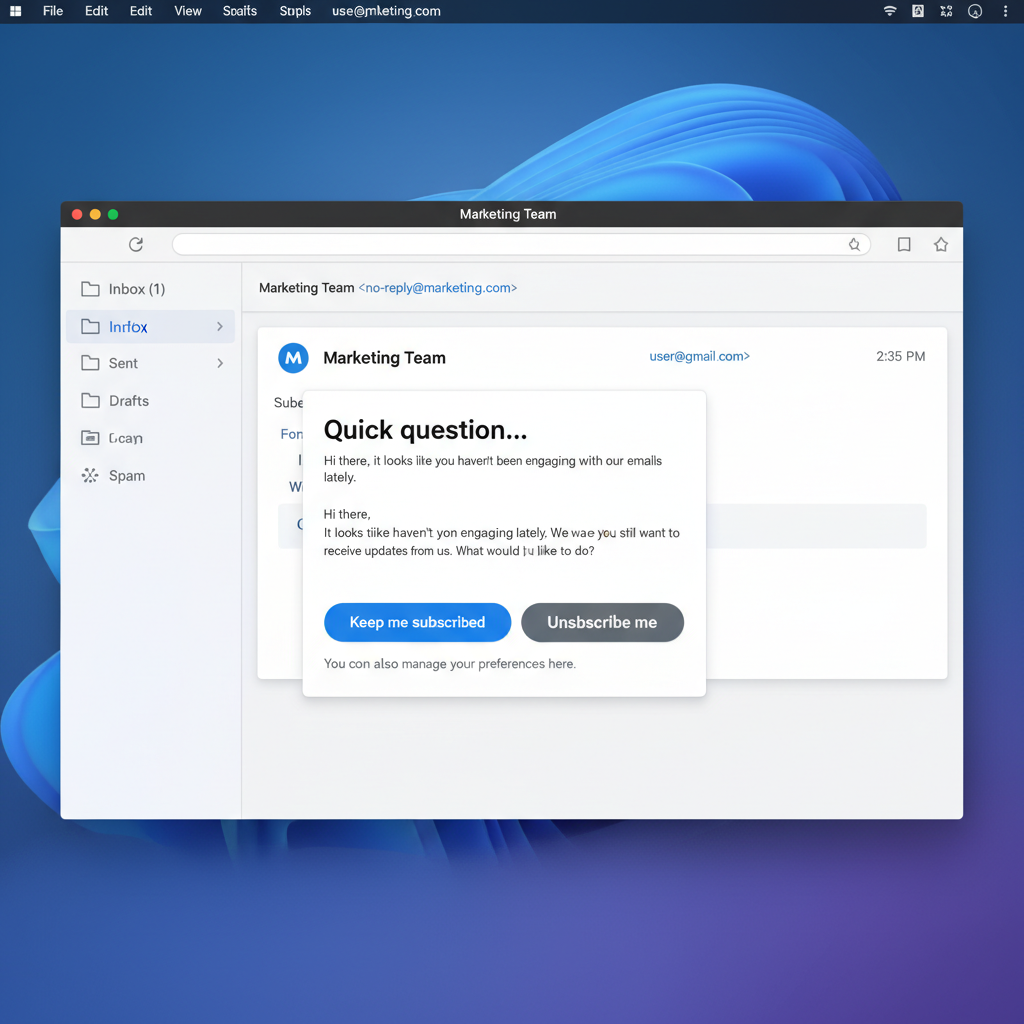
Task: Click the blue M sender avatar
Action: tap(293, 358)
